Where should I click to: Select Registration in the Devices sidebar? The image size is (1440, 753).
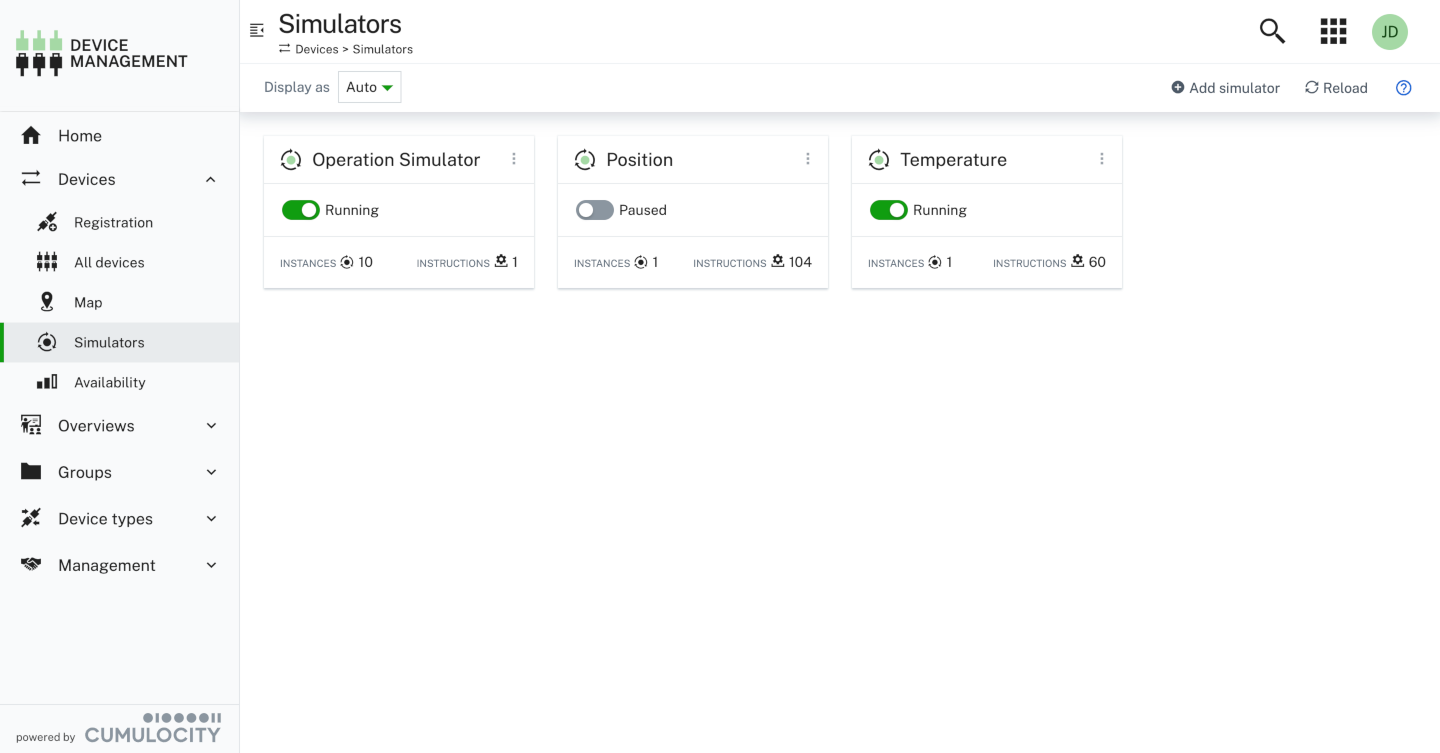(x=113, y=222)
